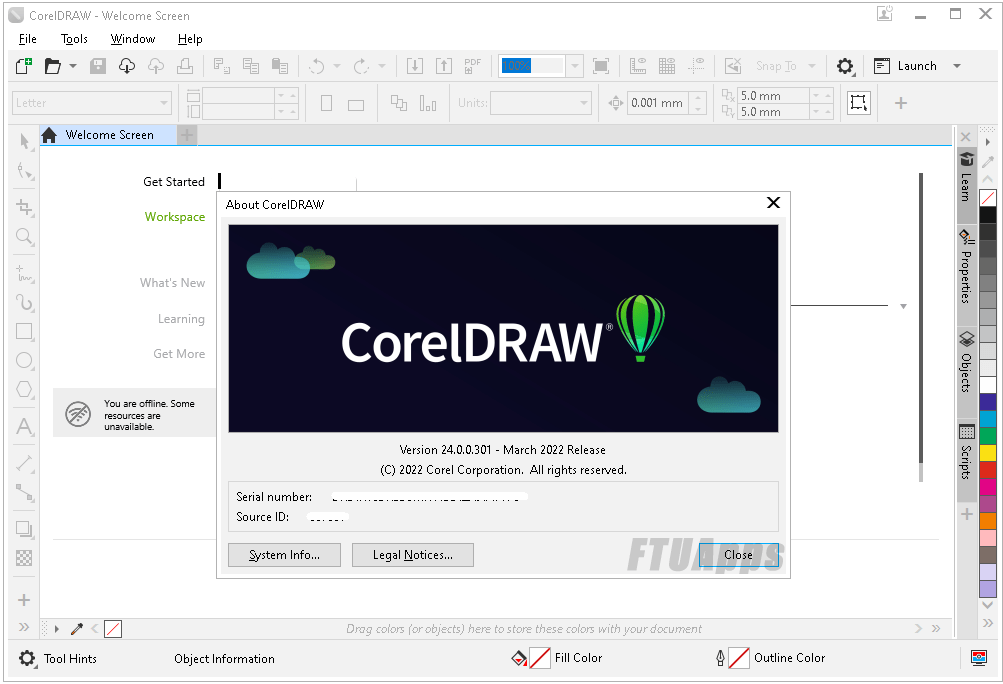Select the Text tool in toolbox
Screen dimensions: 1003x684
[25, 427]
